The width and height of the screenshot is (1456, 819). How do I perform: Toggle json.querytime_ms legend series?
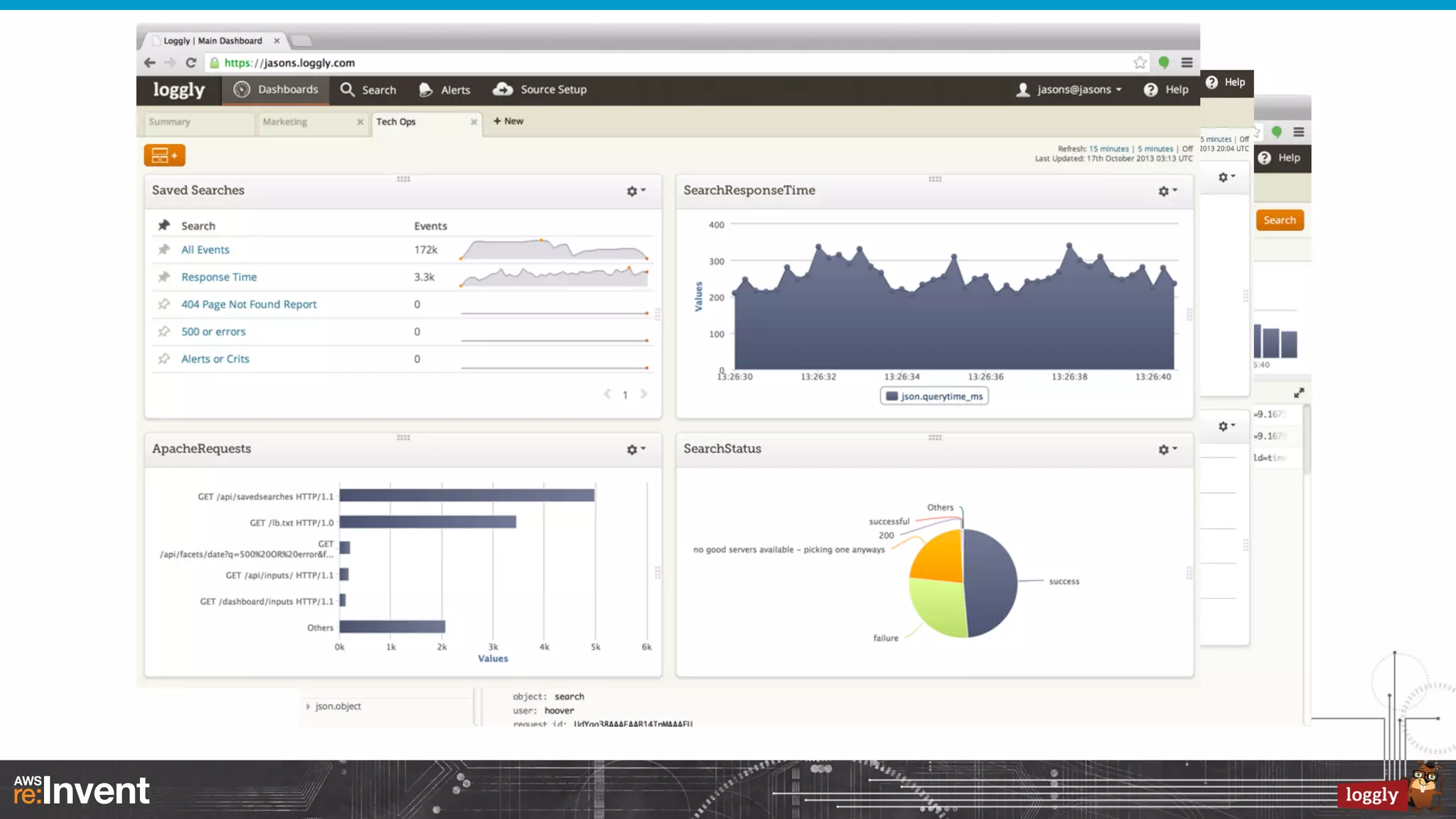934,396
